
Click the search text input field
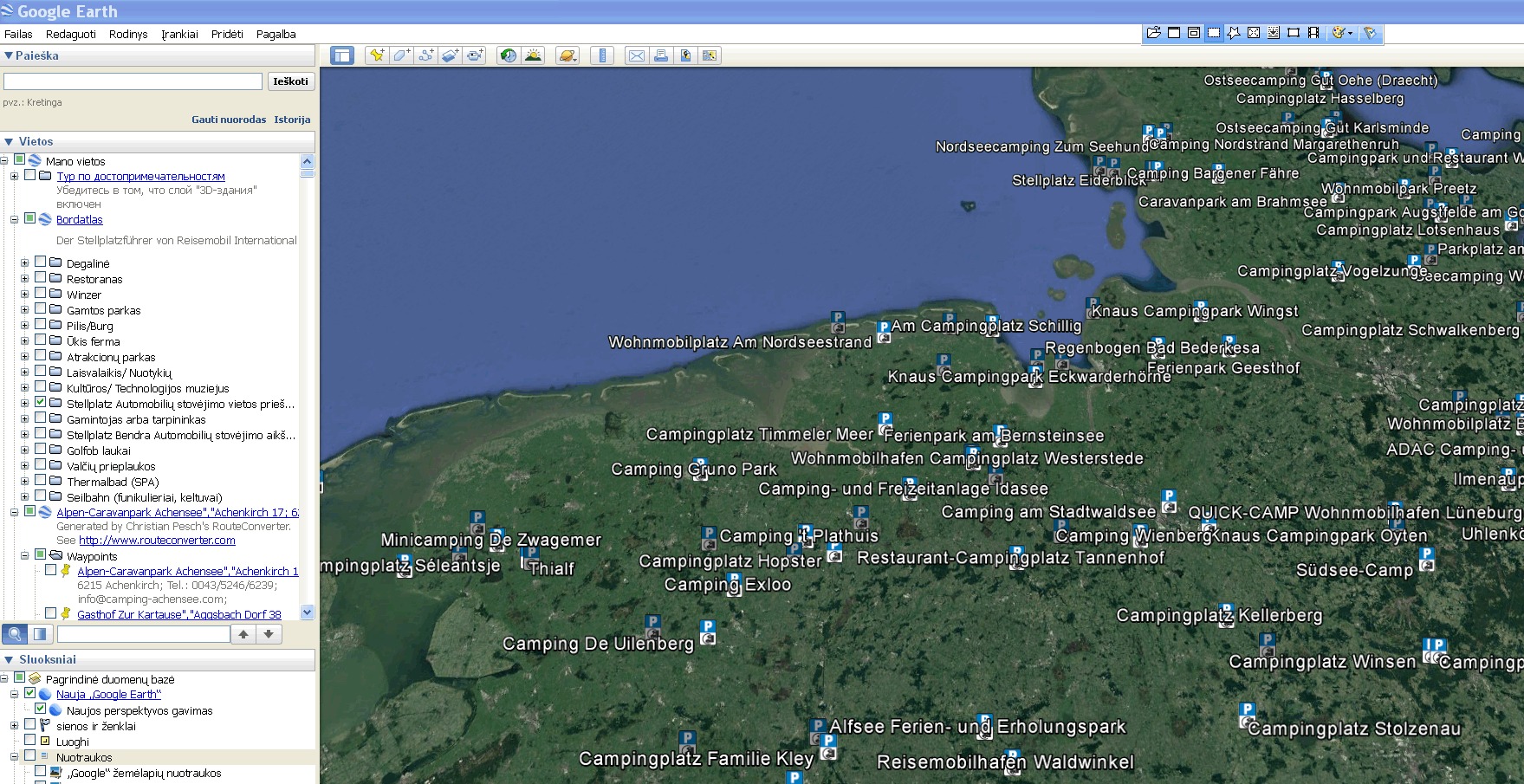(x=133, y=81)
